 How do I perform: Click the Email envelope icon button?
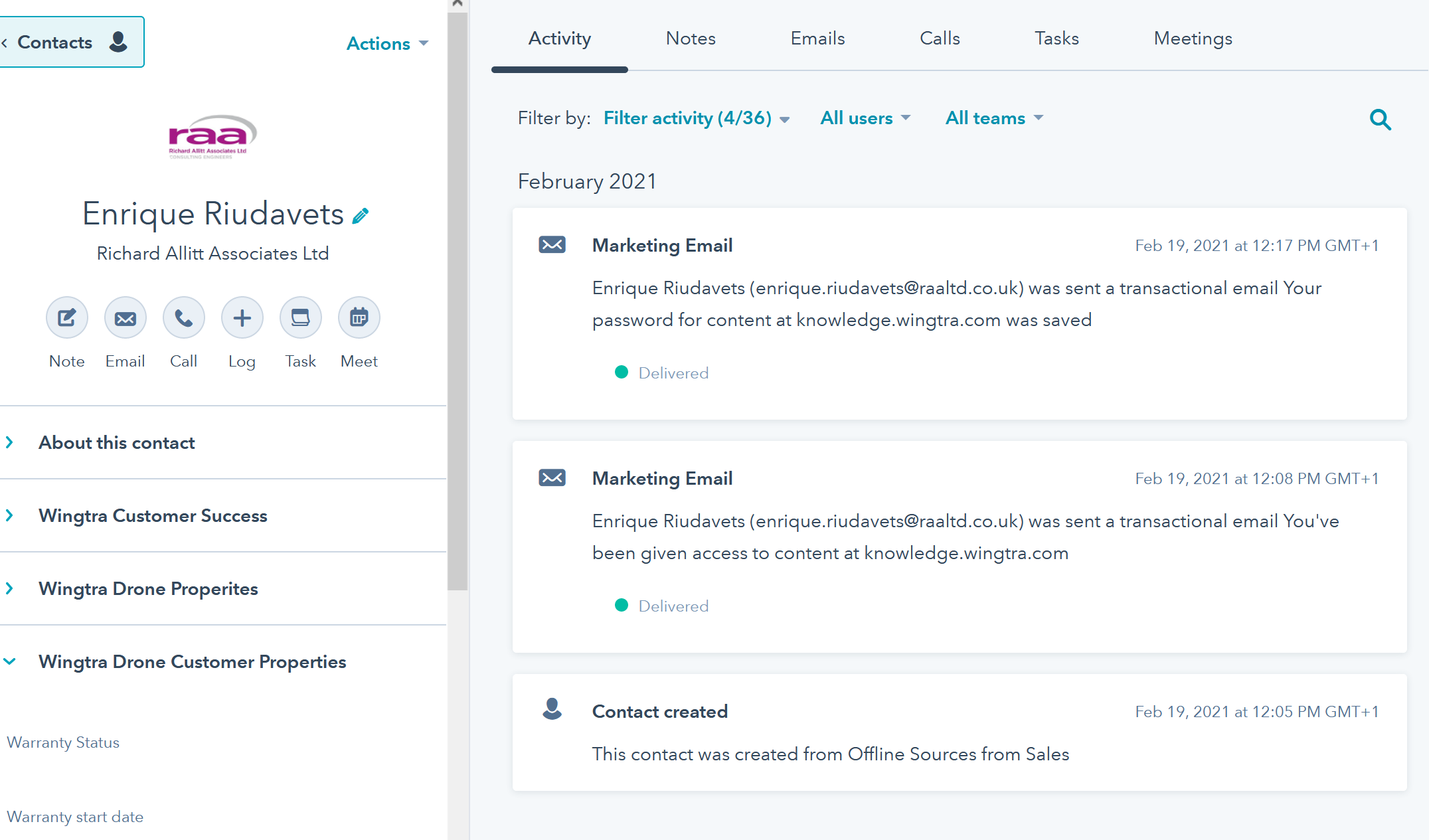pyautogui.click(x=125, y=318)
